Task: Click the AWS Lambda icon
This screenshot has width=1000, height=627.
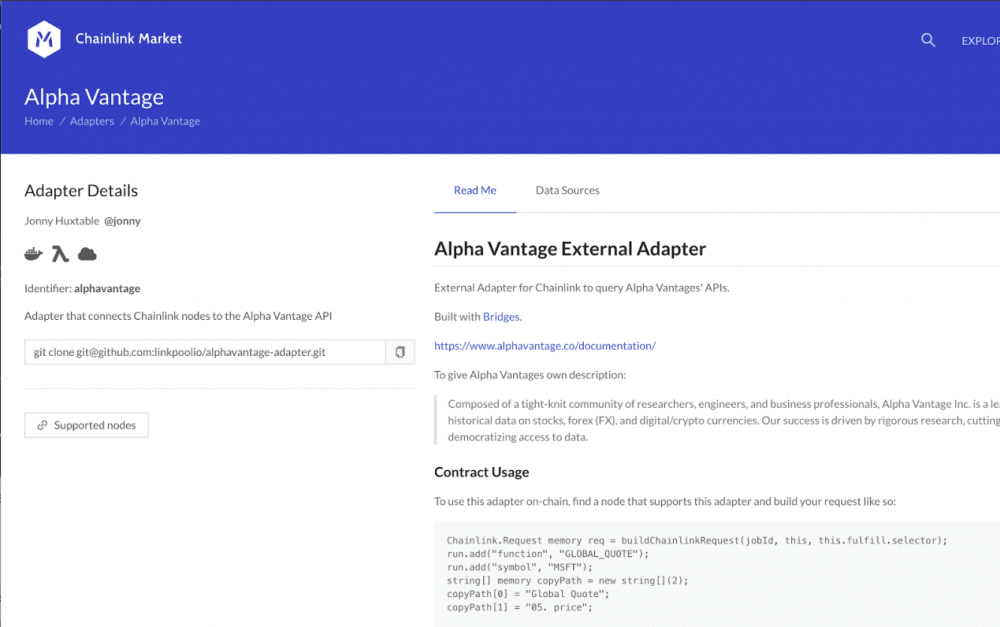Action: (x=60, y=254)
